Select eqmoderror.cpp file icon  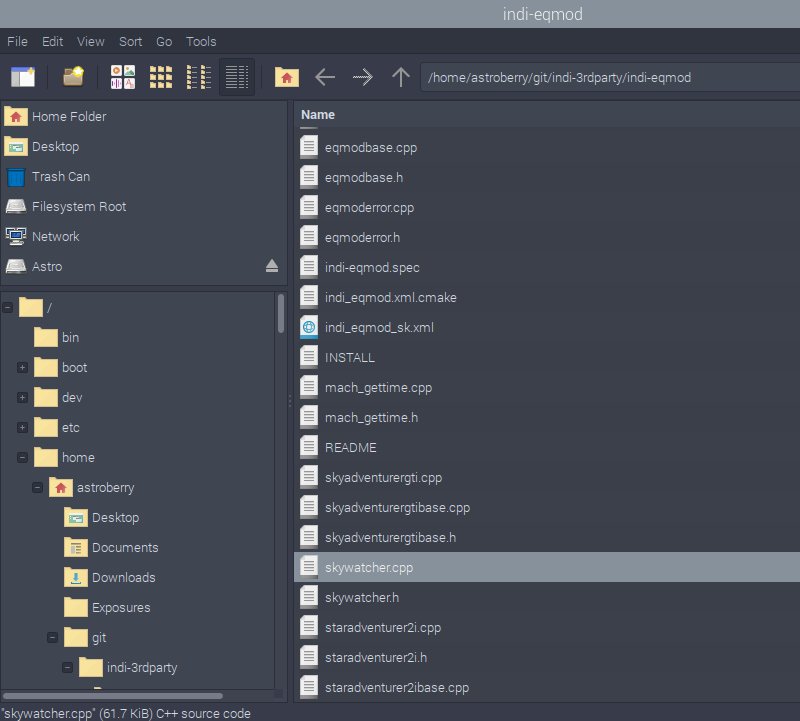click(x=309, y=207)
